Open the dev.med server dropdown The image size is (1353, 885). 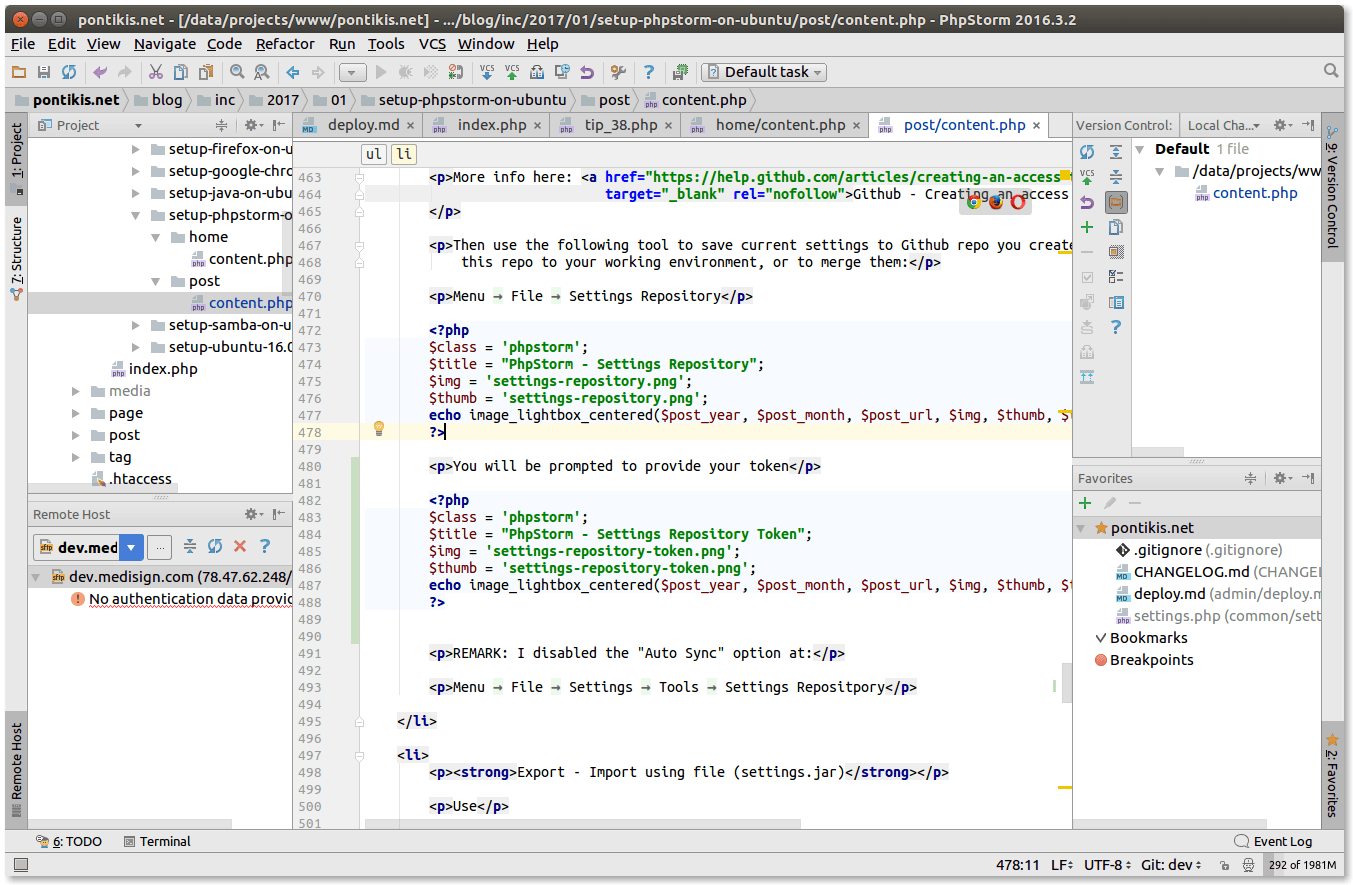pos(132,547)
